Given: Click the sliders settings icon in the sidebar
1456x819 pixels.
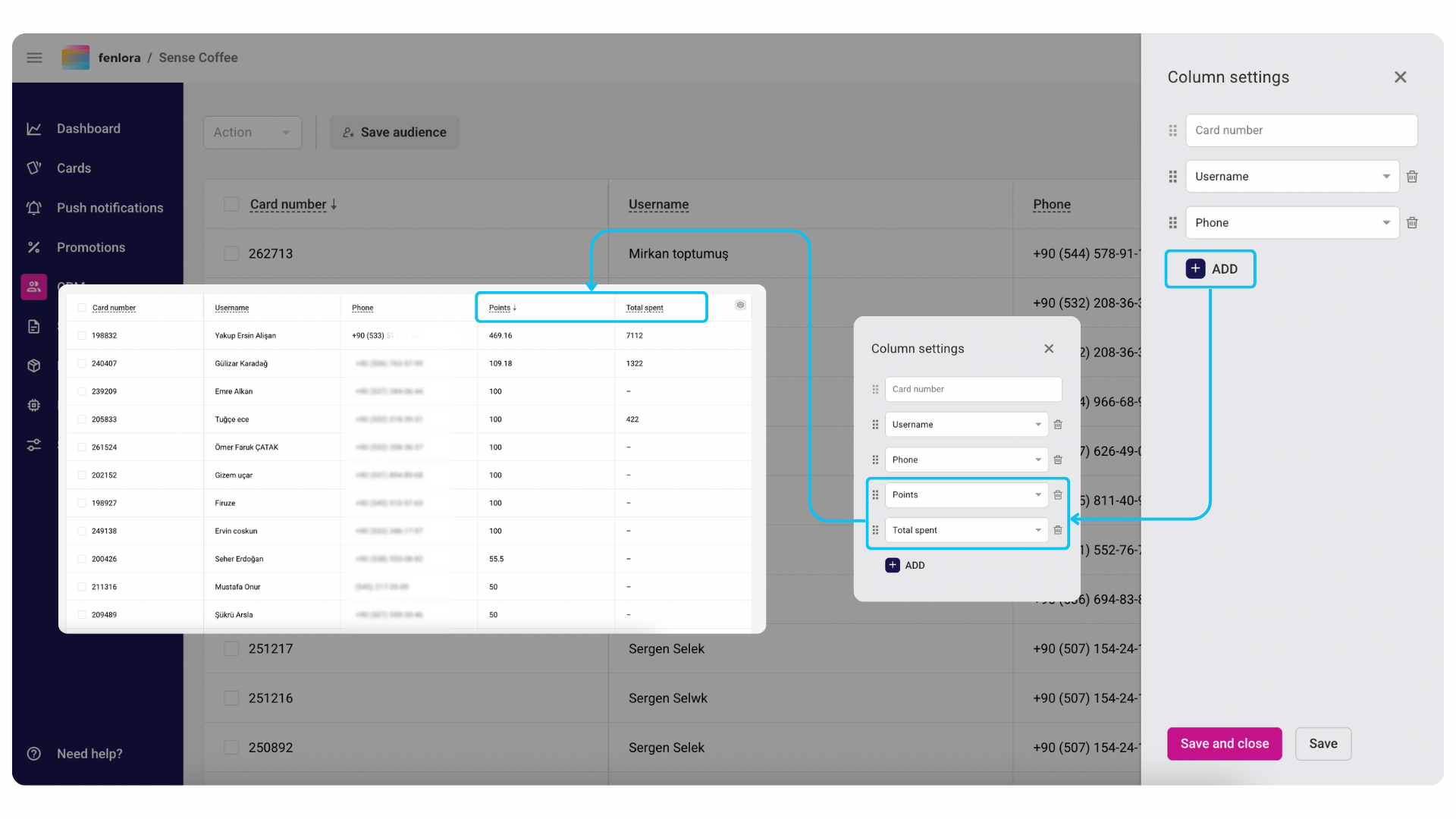Looking at the screenshot, I should 34,444.
